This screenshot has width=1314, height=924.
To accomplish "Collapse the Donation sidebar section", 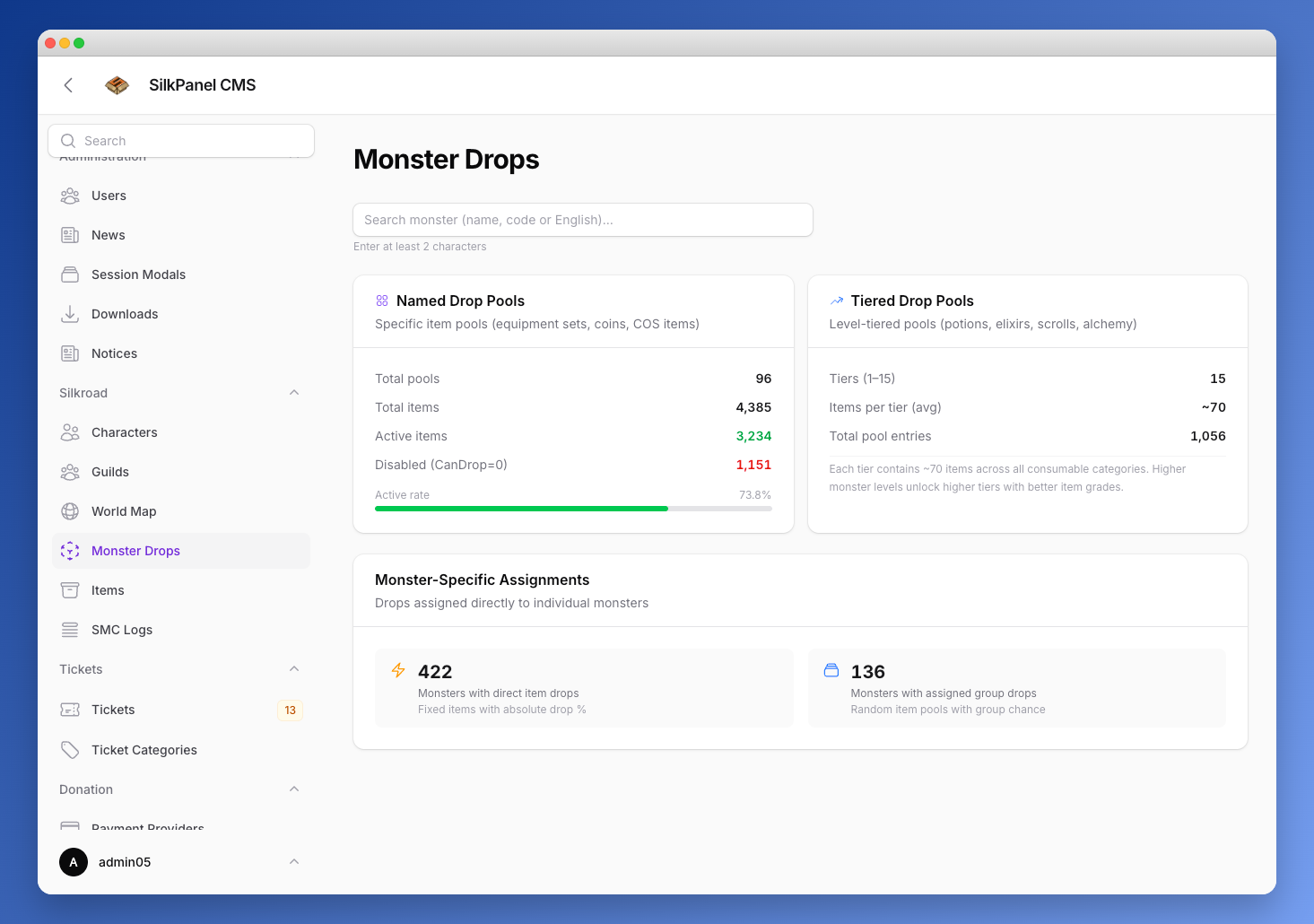I will [x=294, y=789].
